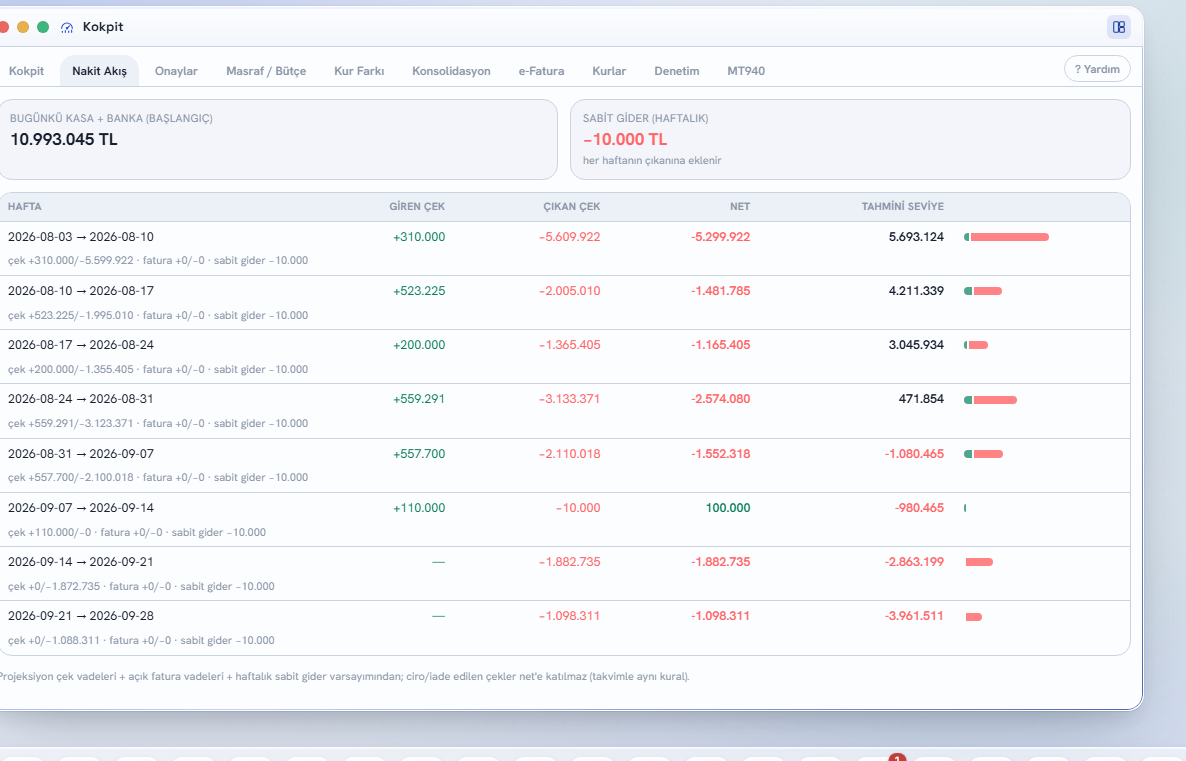Click the Yardım help button
1186x761 pixels.
click(x=1097, y=69)
